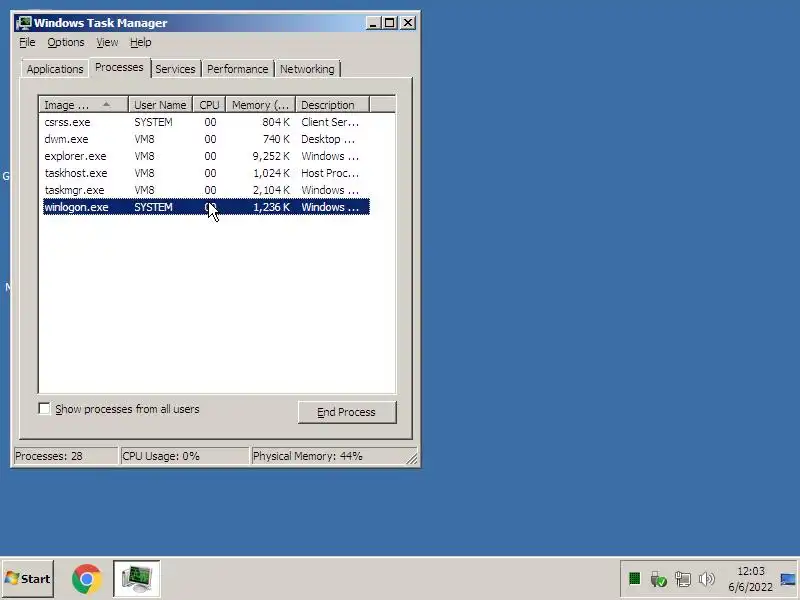Click the Task Manager title bar icon
The image size is (800, 600).
23,23
